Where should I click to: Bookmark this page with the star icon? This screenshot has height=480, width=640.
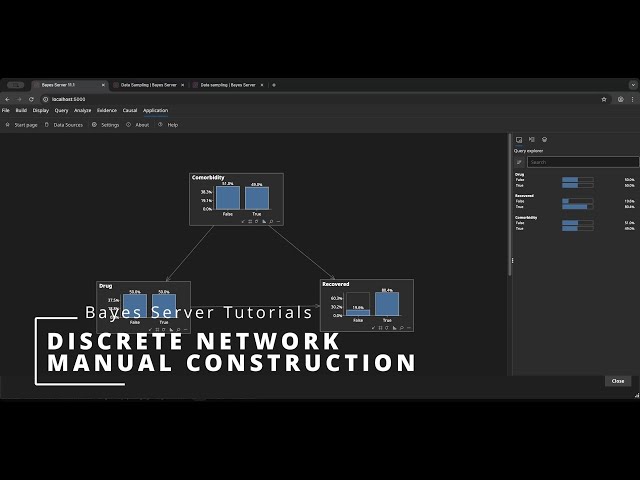604,99
